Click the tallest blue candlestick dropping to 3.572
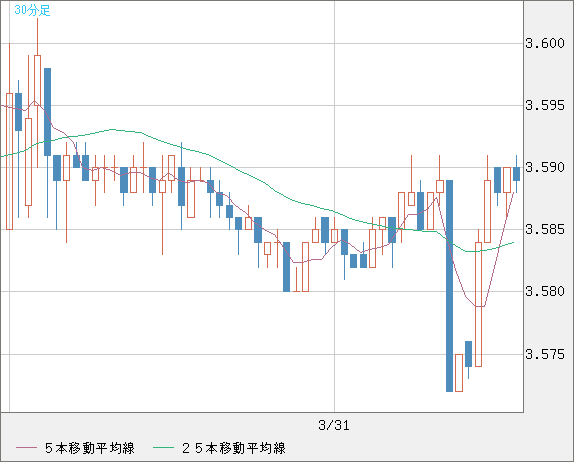Screen dimensions: 574x462 [450, 286]
